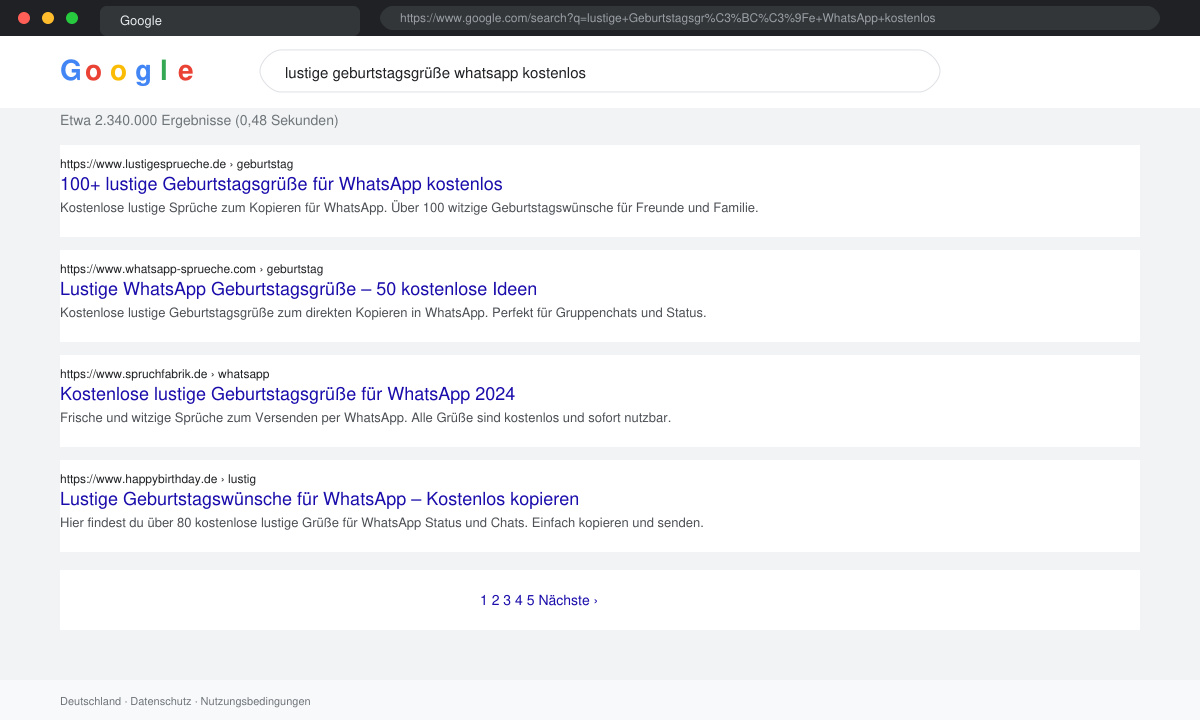Click the happybirthday.de URL breadcrumb

[x=158, y=479]
